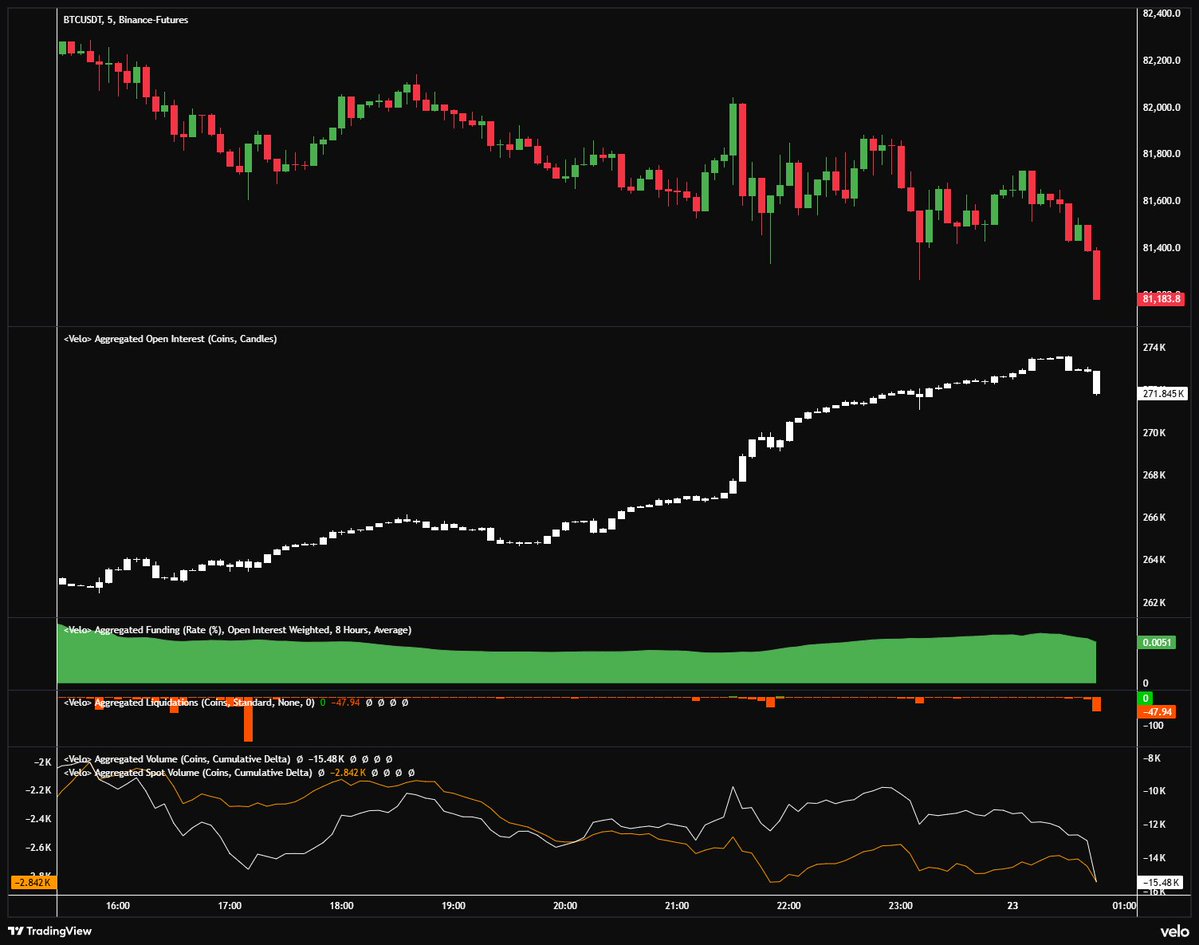1199x945 pixels.
Task: Click the 22:00 time axis label
Action: click(788, 906)
